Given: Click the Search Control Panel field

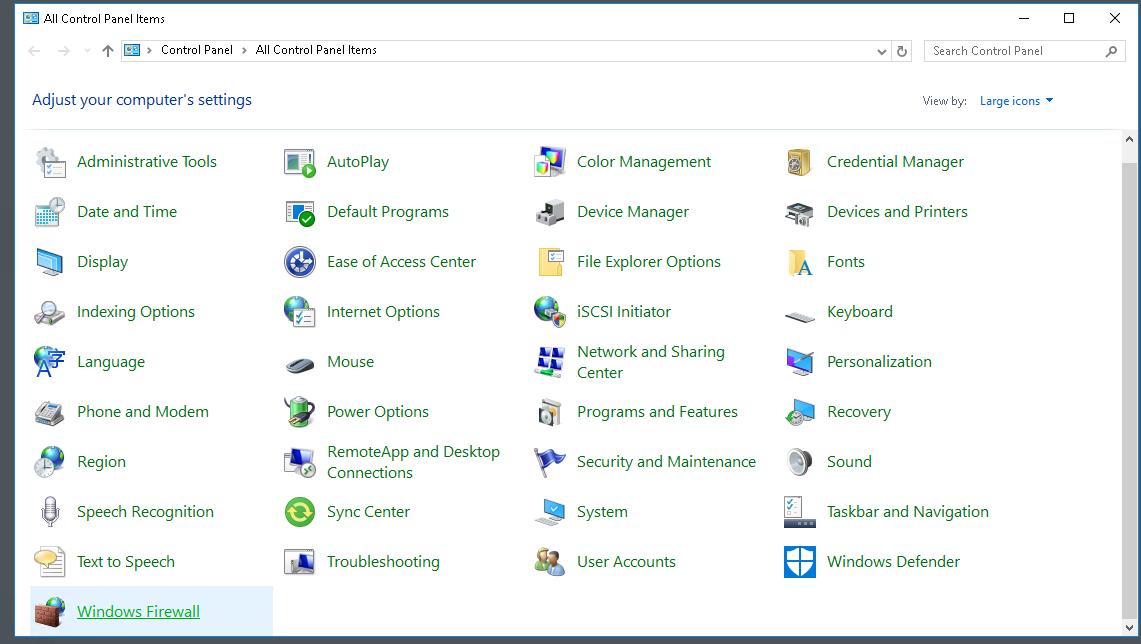Looking at the screenshot, I should [1024, 51].
